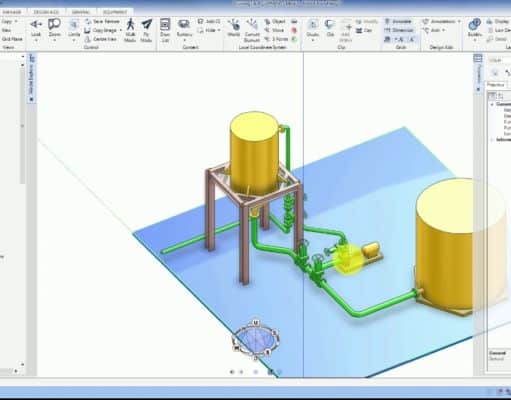
Task: Open the Copy Image dropdown arrow
Action: click(x=120, y=30)
